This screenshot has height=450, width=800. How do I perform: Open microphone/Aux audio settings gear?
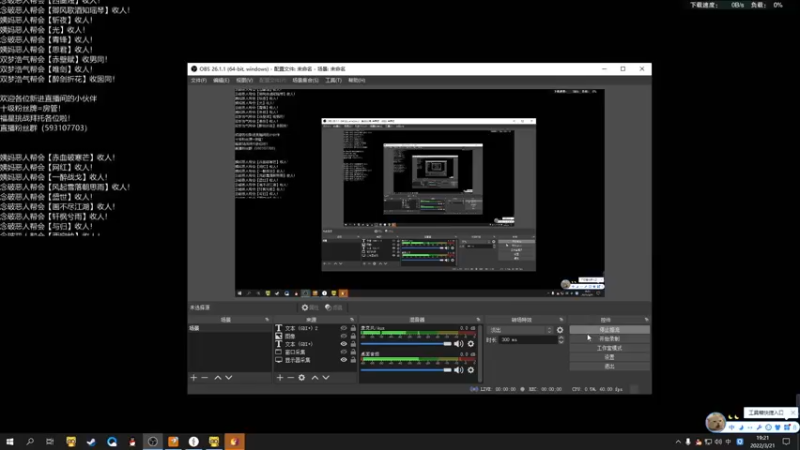point(470,344)
